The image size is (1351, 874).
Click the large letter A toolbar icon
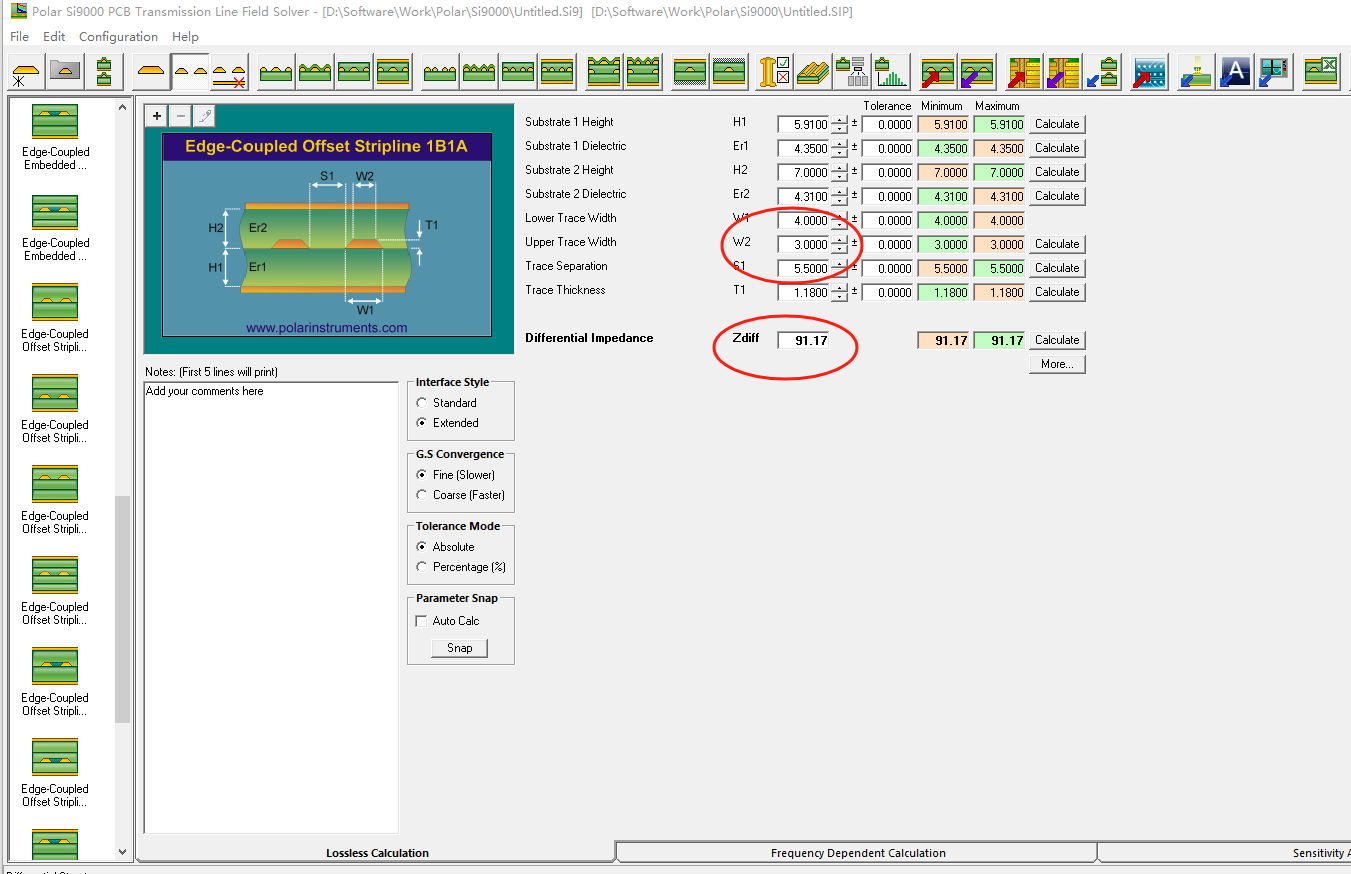(x=1236, y=72)
